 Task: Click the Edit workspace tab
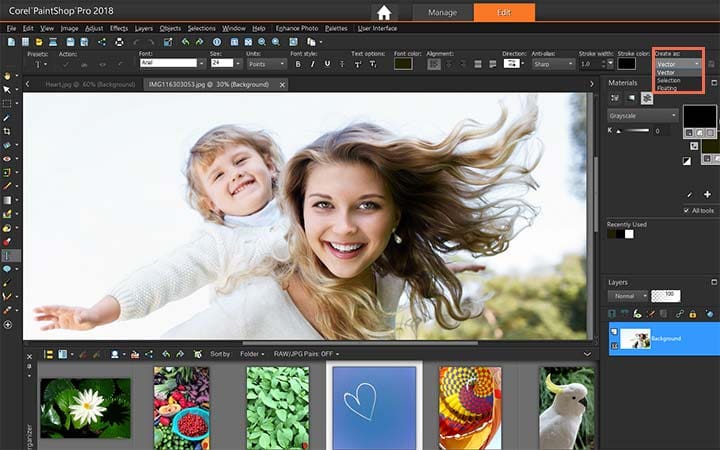click(x=504, y=12)
